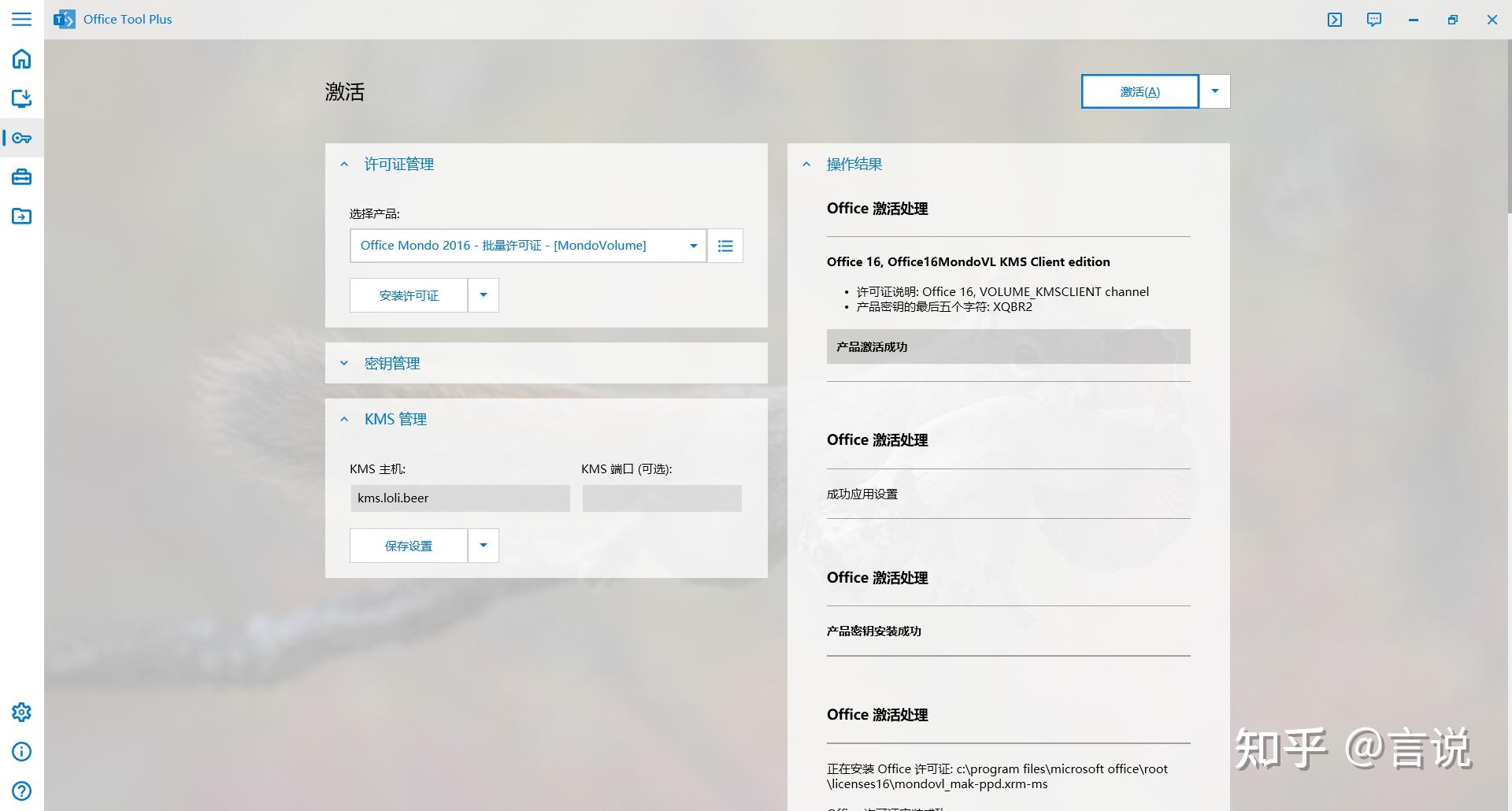Image resolution: width=1512 pixels, height=811 pixels.
Task: Open the Toolbox icon in sidebar
Action: (21, 176)
